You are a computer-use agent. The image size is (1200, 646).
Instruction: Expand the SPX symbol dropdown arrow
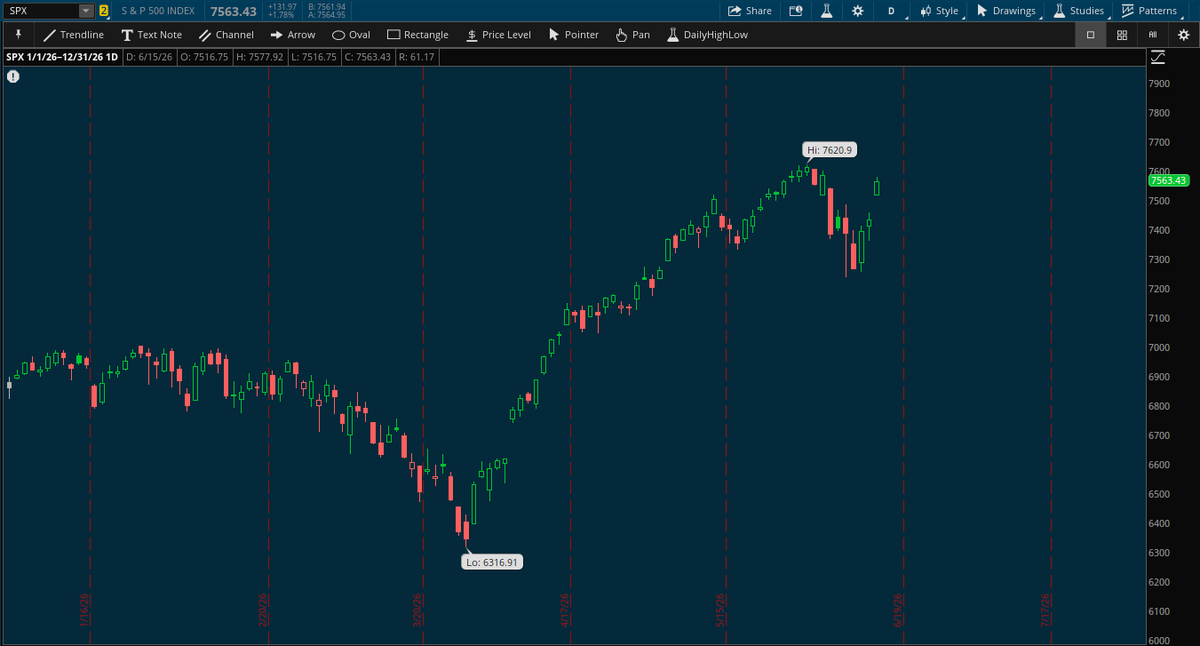coord(85,11)
